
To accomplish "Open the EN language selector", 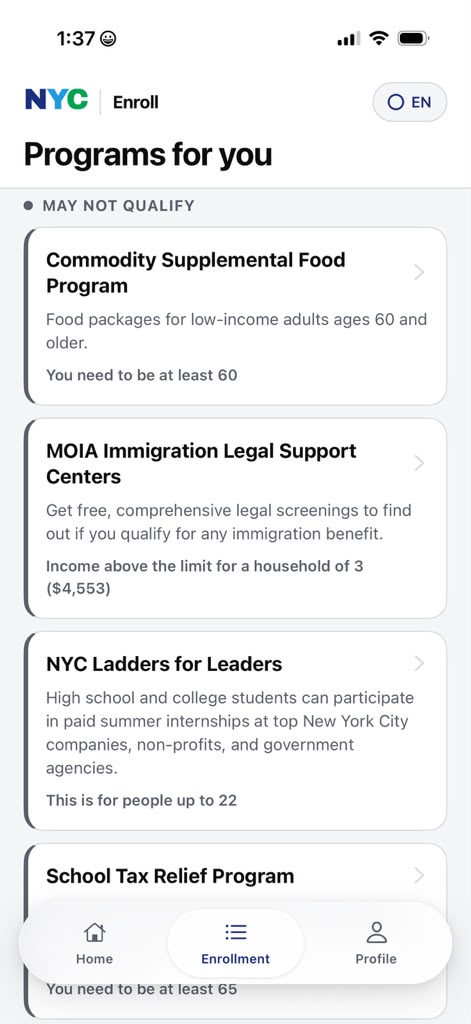I will (x=410, y=102).
